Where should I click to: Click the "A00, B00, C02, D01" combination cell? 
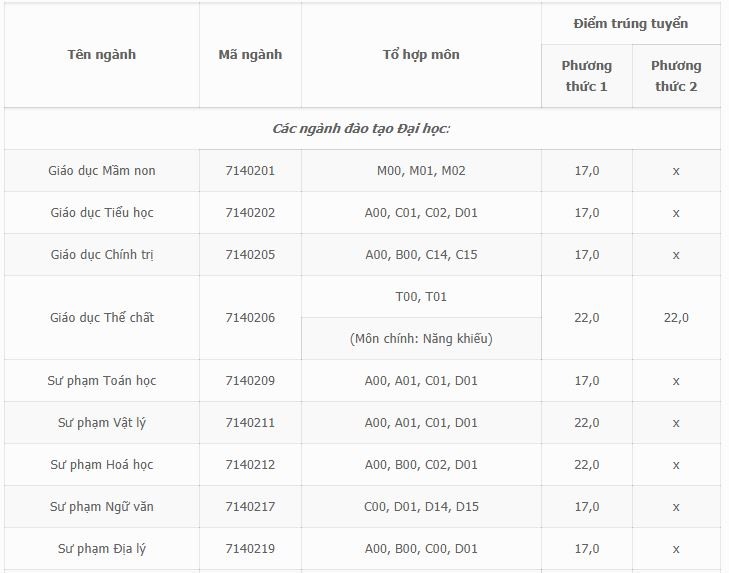coord(421,465)
